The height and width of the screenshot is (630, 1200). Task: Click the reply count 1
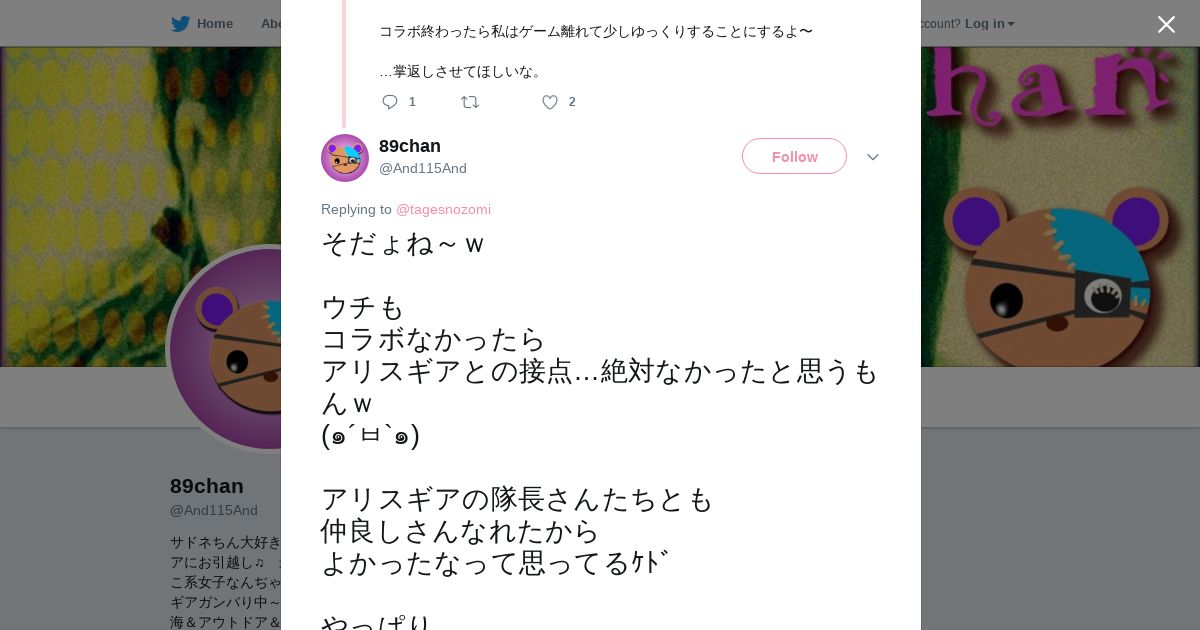click(x=412, y=102)
